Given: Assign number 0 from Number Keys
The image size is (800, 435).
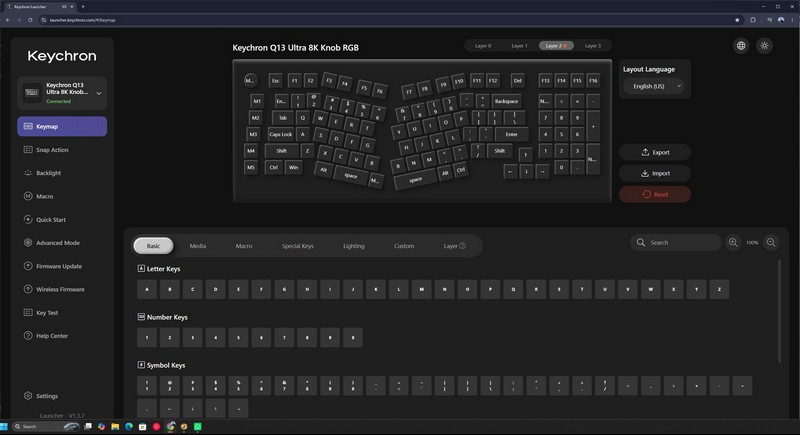Looking at the screenshot, I should (353, 338).
